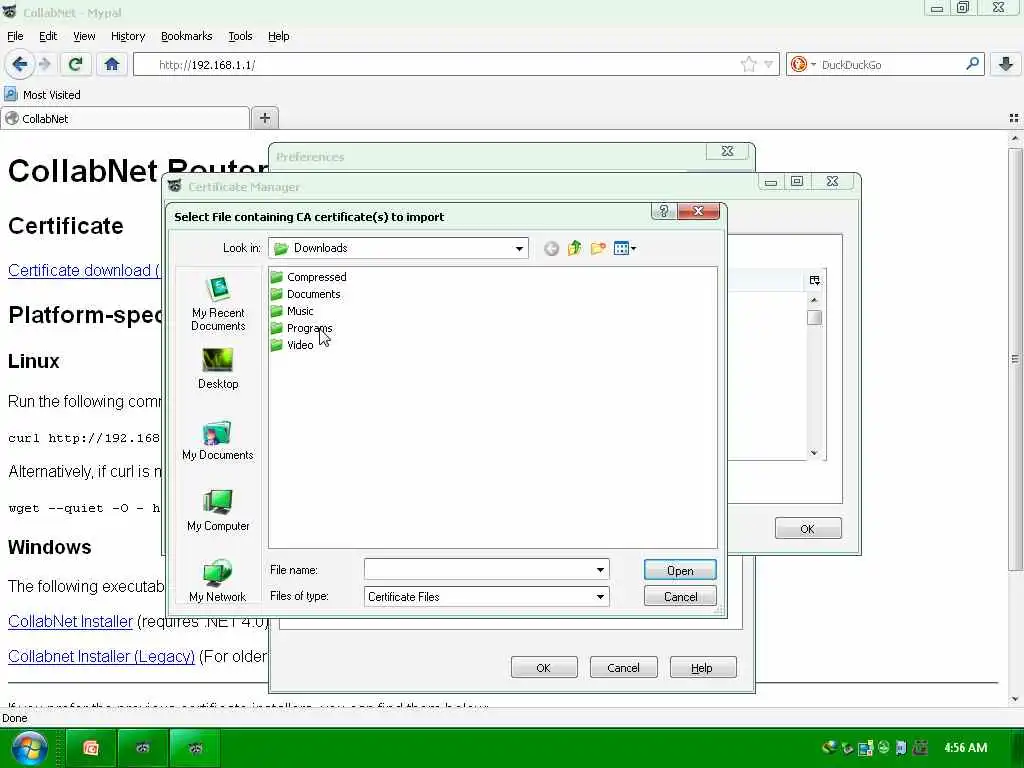This screenshot has width=1024, height=768.
Task: Open the Collabnet Installer (Legacy) link
Action: pyautogui.click(x=101, y=656)
